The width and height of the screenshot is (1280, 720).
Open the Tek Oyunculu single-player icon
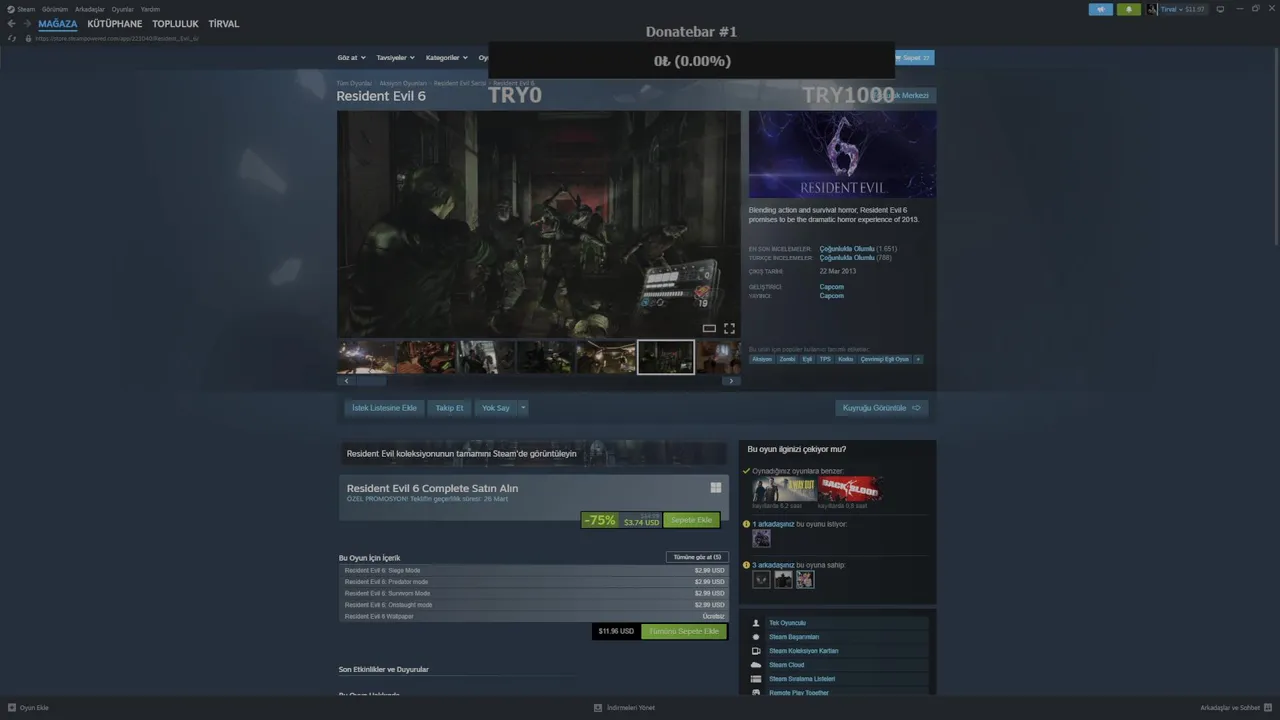pos(756,623)
